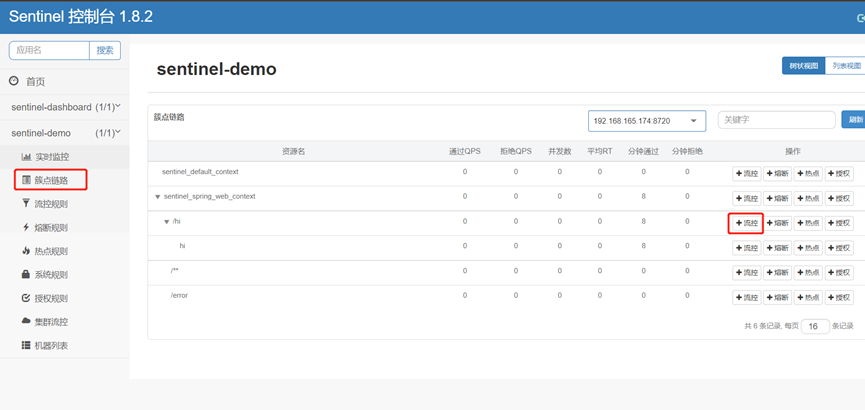Click the table icon beside 簇点链路
This screenshot has width=865, height=410.
tap(26, 180)
